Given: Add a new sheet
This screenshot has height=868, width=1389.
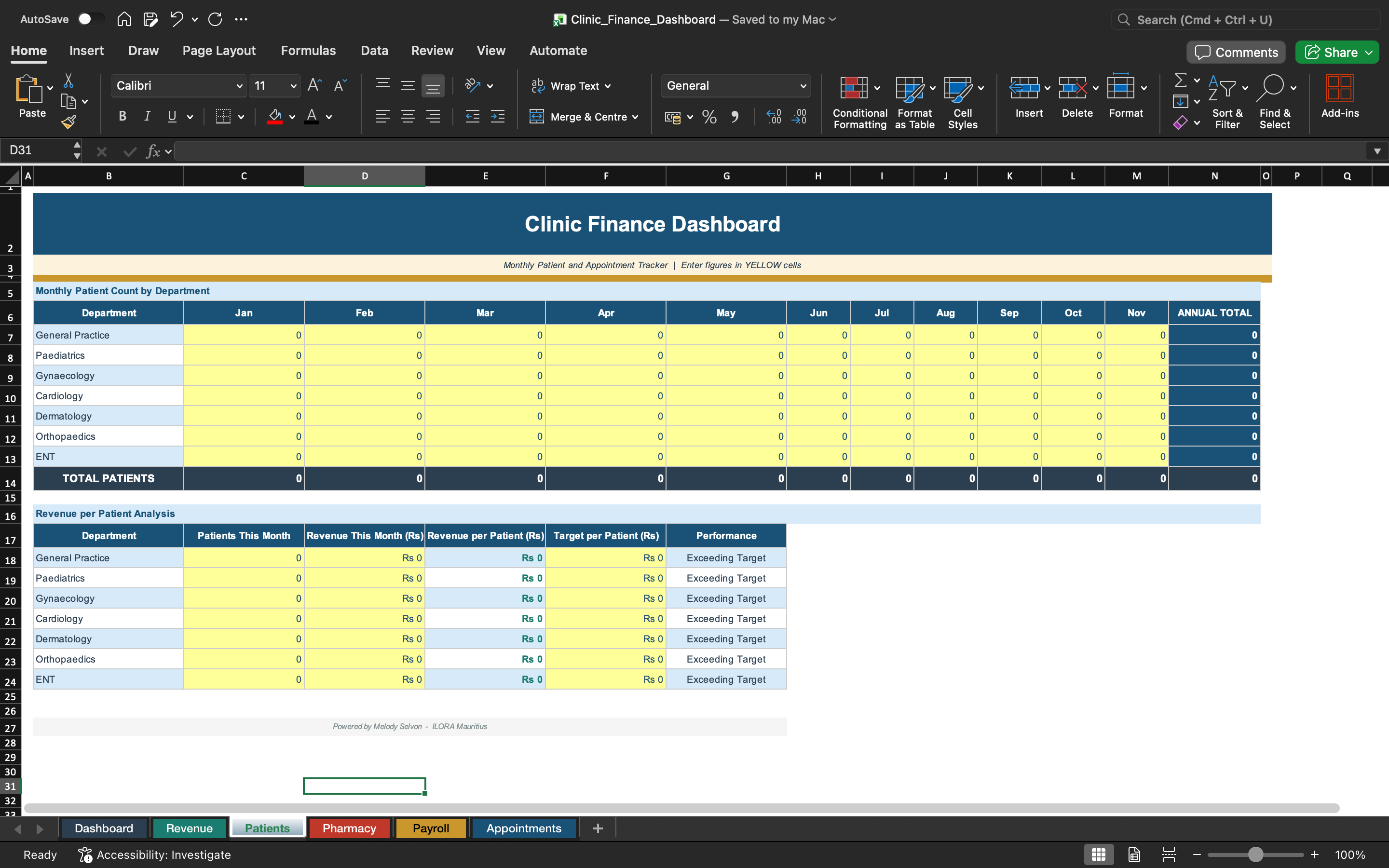Looking at the screenshot, I should [598, 828].
